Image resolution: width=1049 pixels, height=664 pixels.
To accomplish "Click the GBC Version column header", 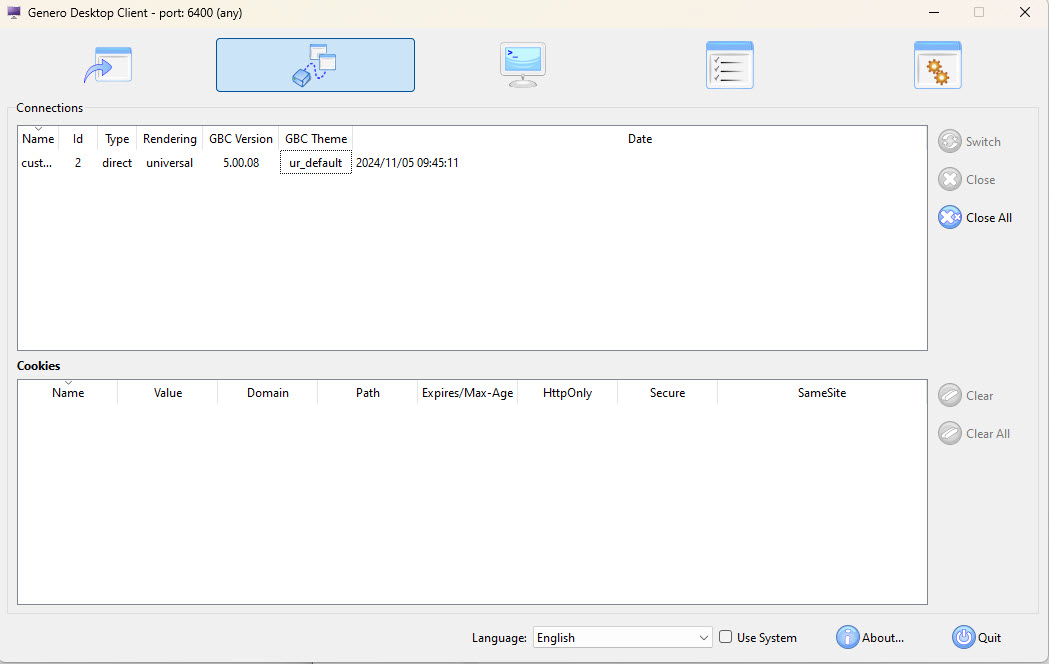I will [240, 138].
